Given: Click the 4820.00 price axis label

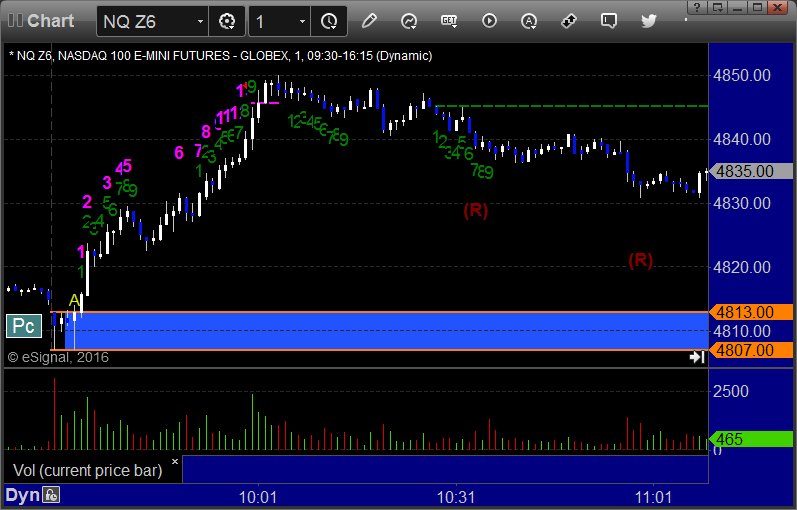Looking at the screenshot, I should (x=742, y=267).
